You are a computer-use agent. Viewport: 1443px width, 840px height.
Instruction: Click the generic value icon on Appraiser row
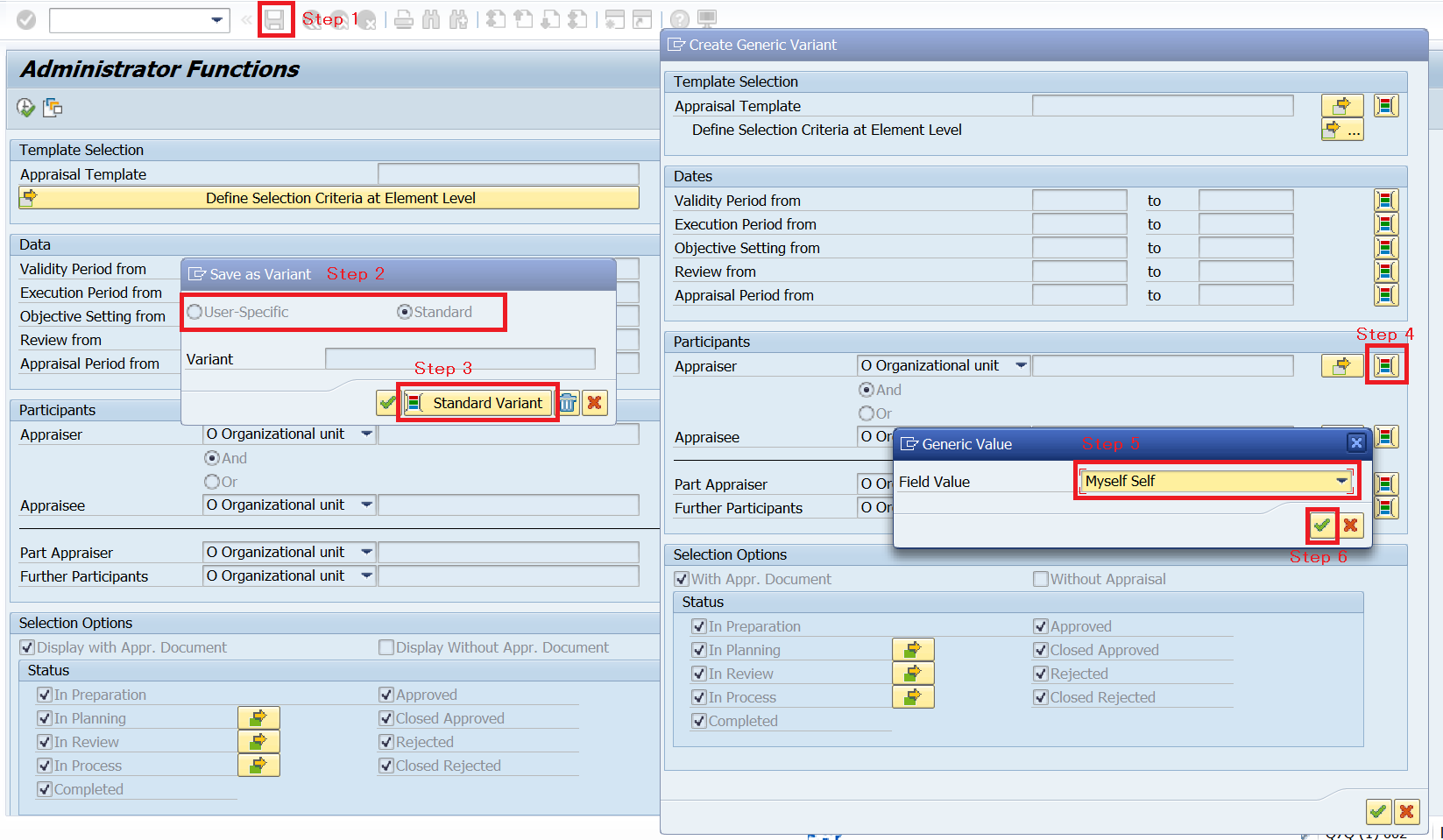point(1386,366)
